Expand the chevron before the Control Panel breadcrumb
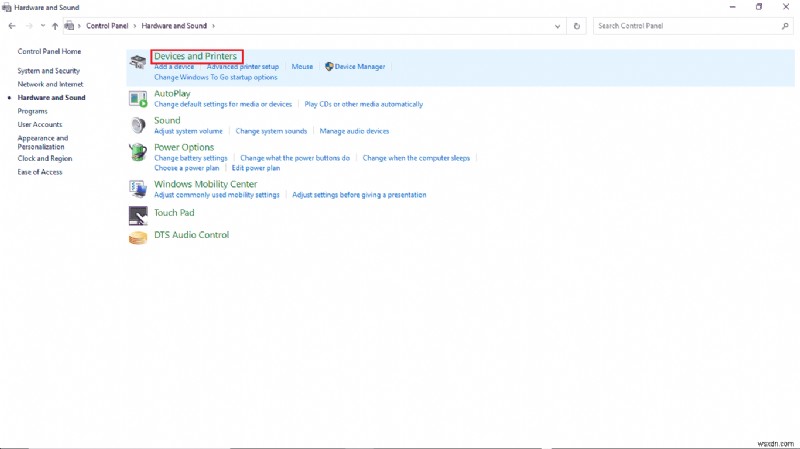This screenshot has width=800, height=449. coord(79,26)
